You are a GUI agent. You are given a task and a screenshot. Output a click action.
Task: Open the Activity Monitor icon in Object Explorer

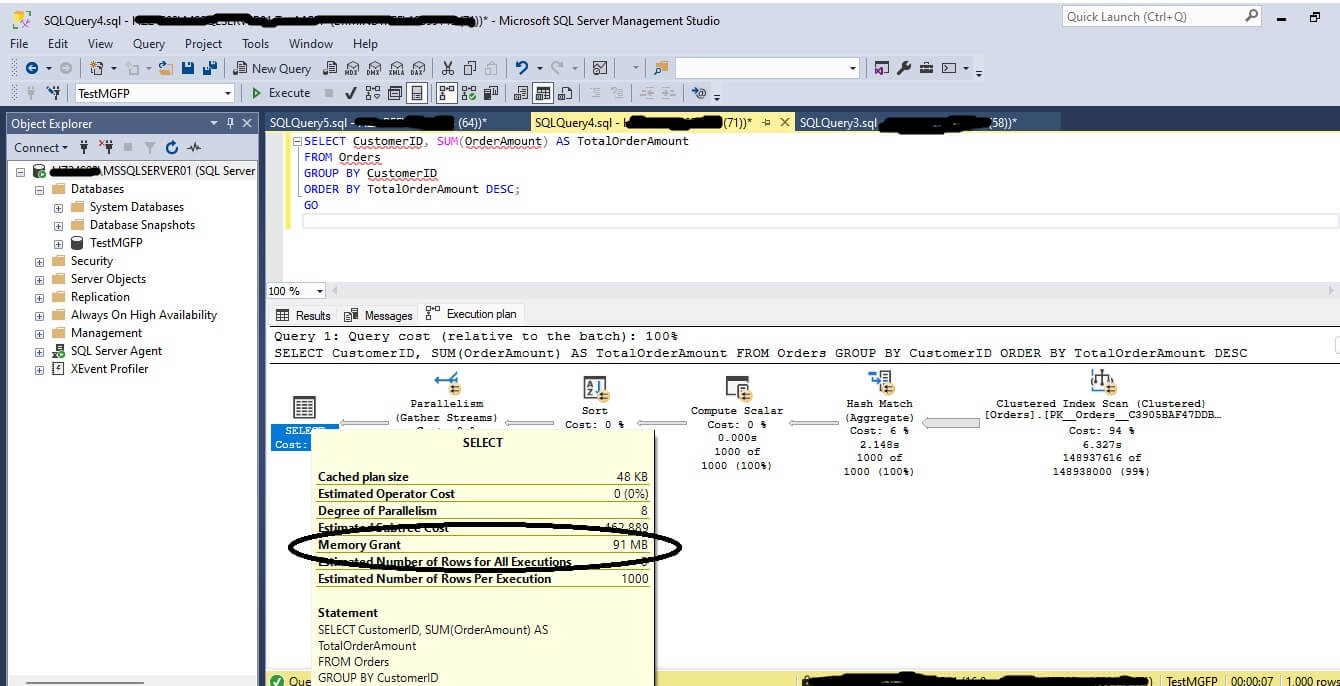[x=194, y=147]
